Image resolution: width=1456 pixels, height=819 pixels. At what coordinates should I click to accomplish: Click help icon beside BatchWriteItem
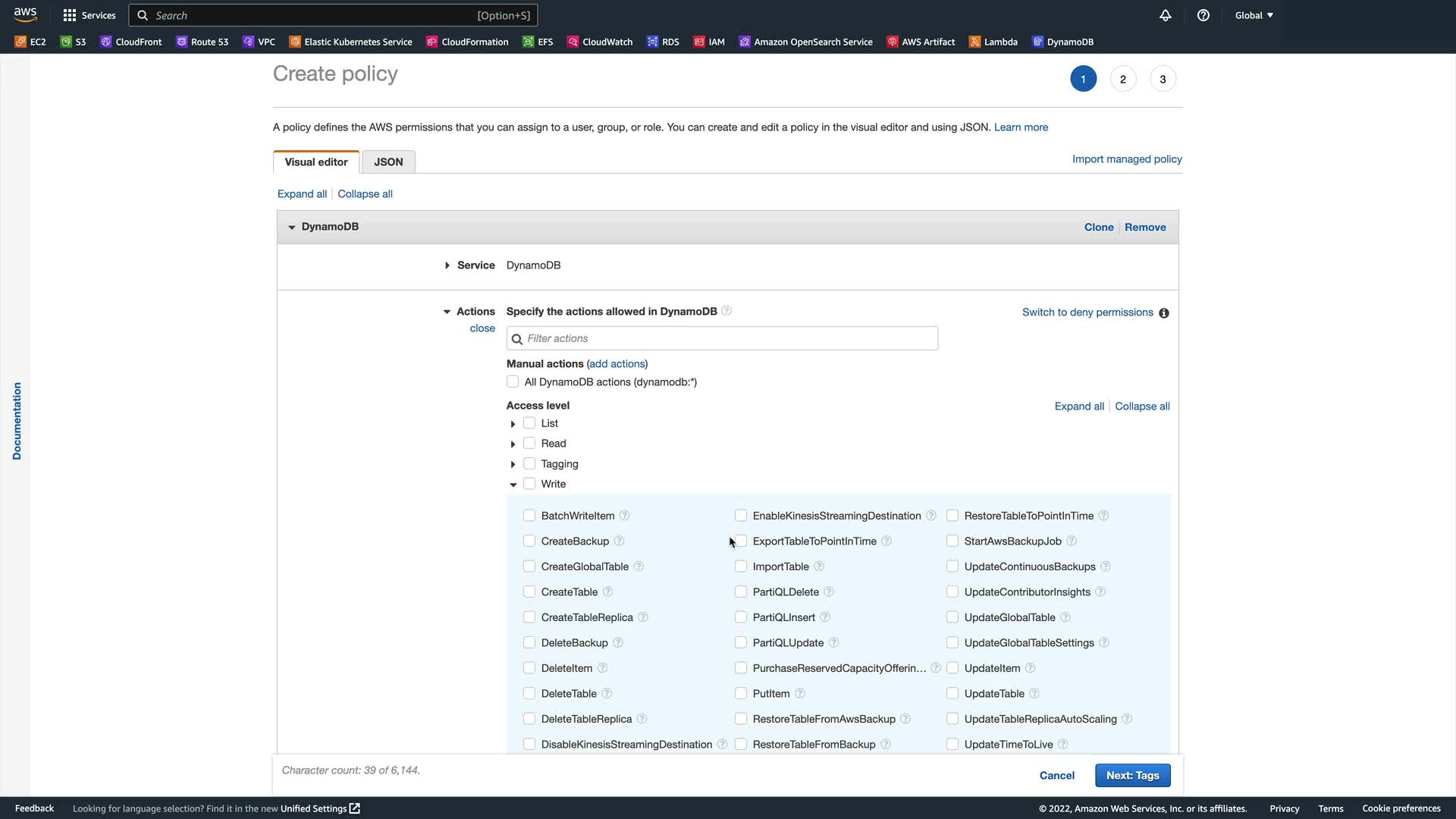(625, 516)
